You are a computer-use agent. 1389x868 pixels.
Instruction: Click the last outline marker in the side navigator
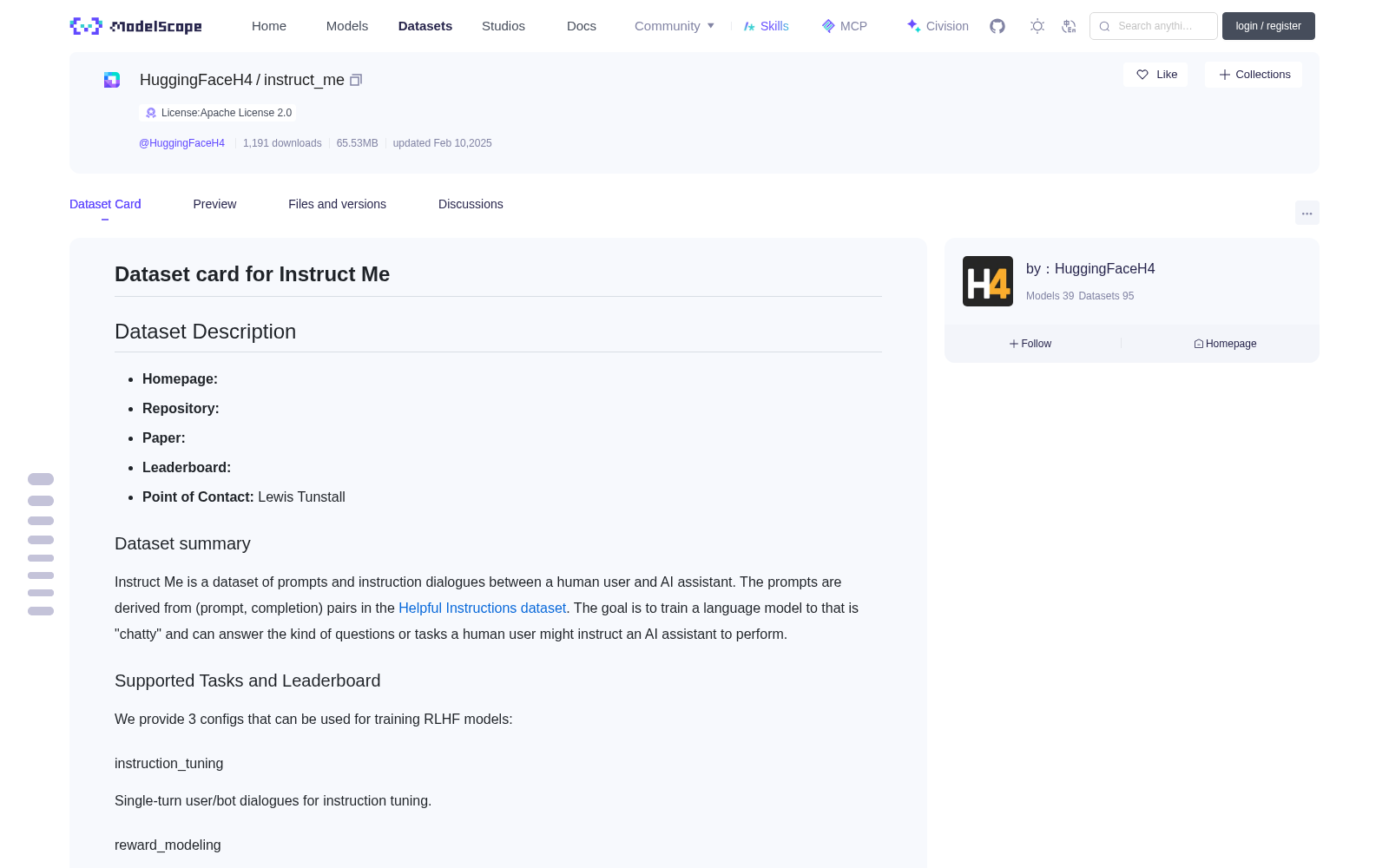pos(41,611)
